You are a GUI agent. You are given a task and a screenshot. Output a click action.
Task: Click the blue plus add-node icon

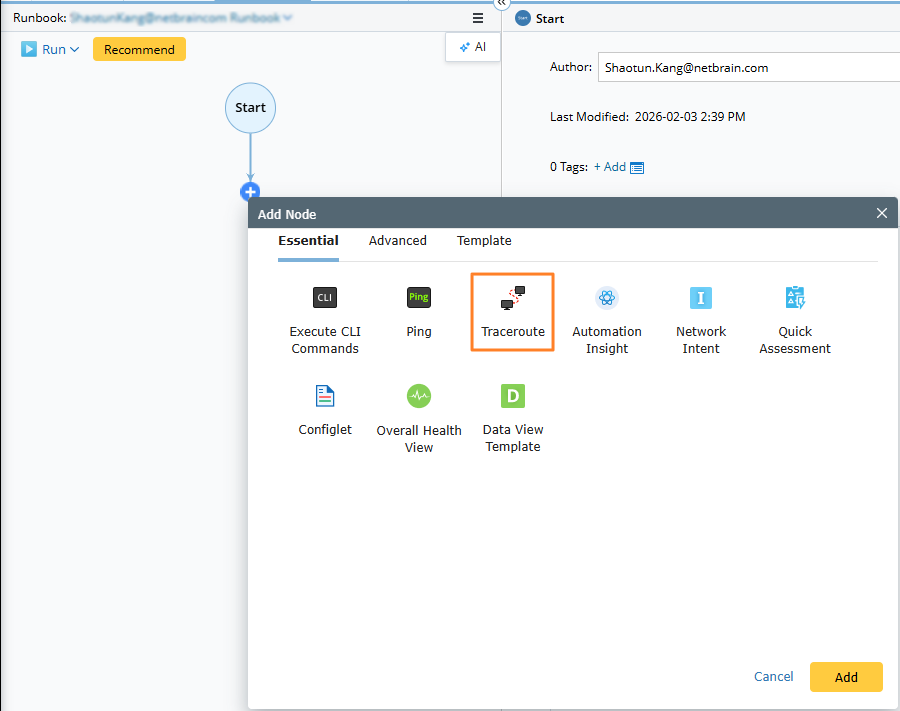click(x=250, y=192)
